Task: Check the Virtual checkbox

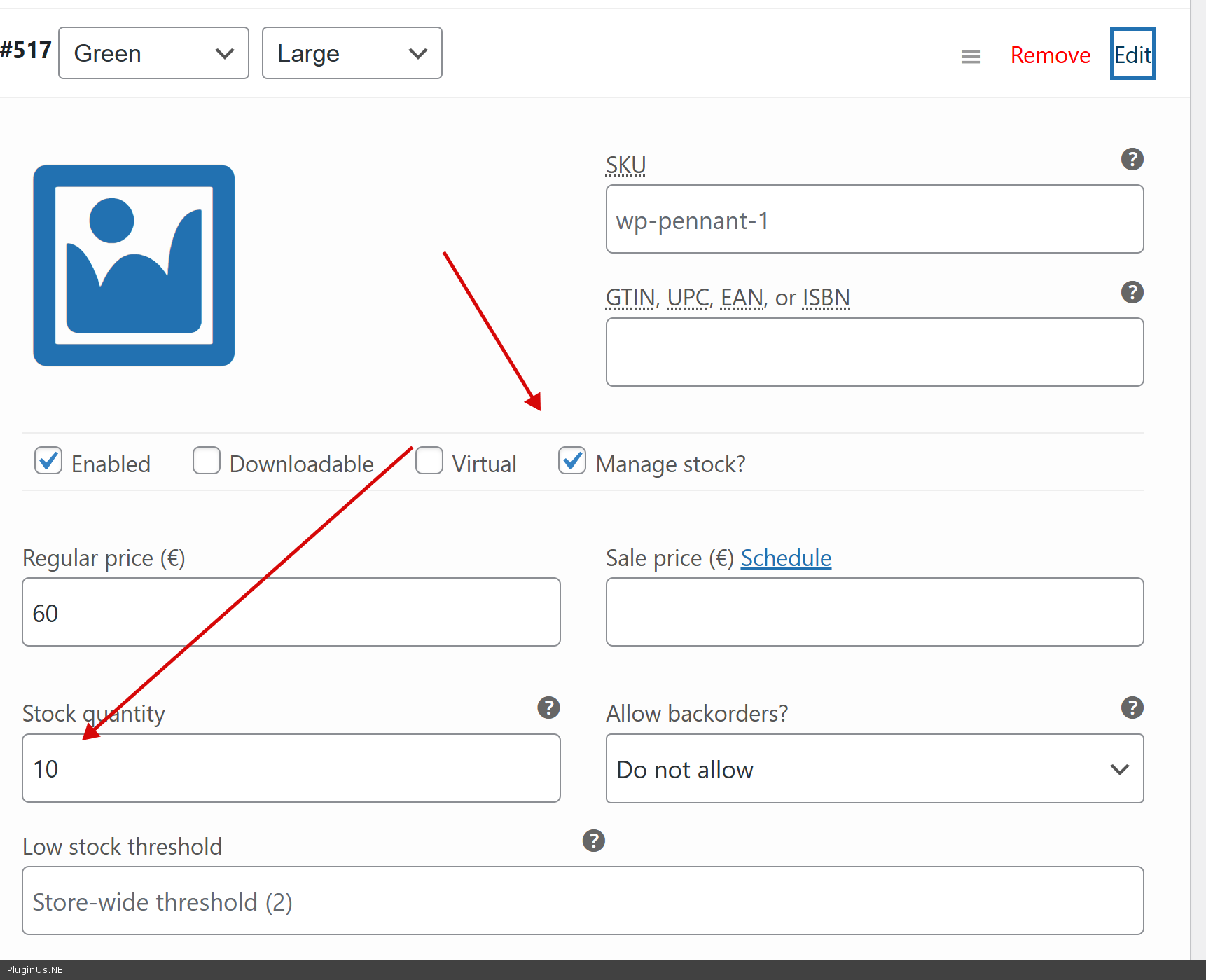Action: [429, 461]
